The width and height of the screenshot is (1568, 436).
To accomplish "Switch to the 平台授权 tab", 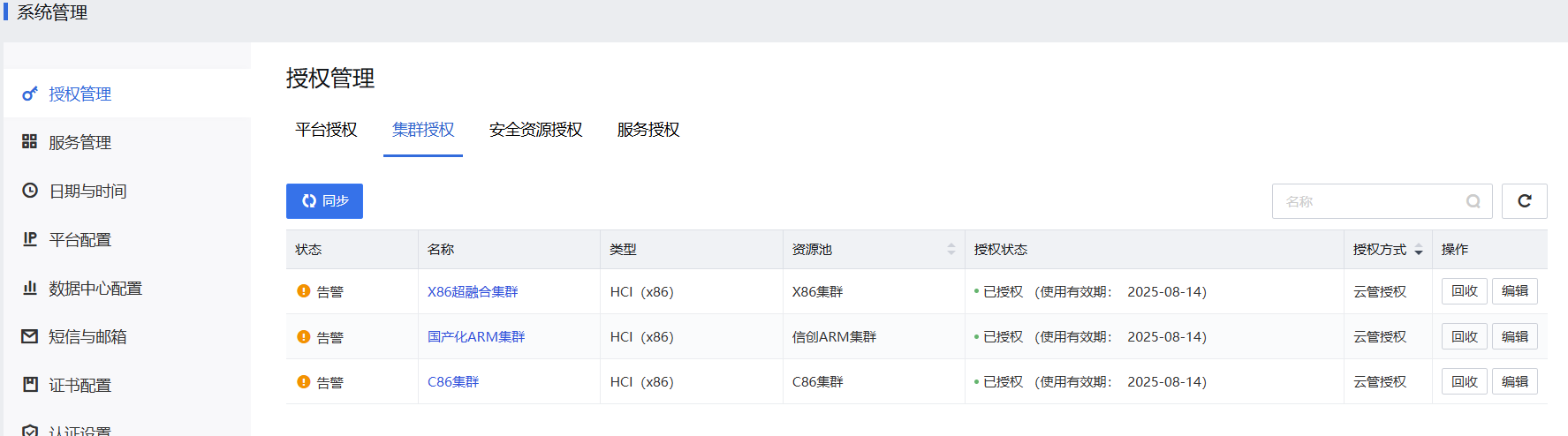I will (326, 130).
